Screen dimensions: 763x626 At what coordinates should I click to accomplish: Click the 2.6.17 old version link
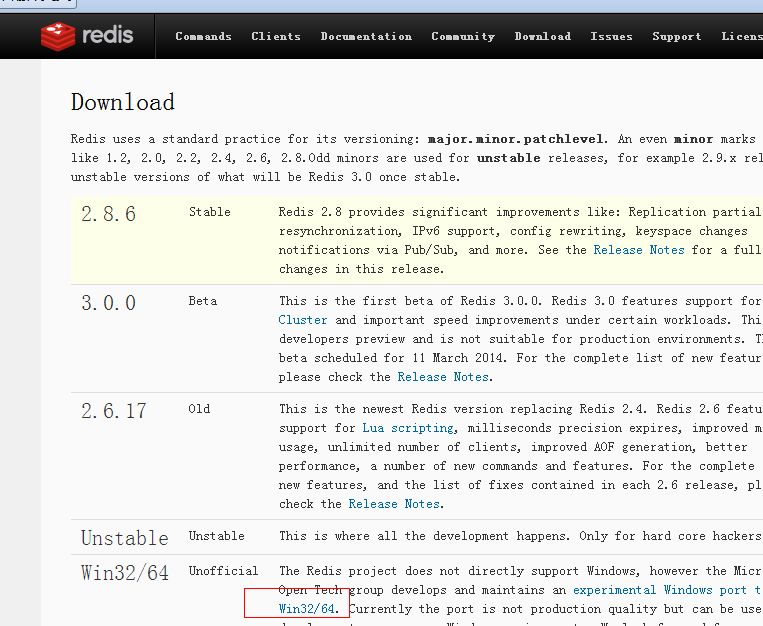115,411
